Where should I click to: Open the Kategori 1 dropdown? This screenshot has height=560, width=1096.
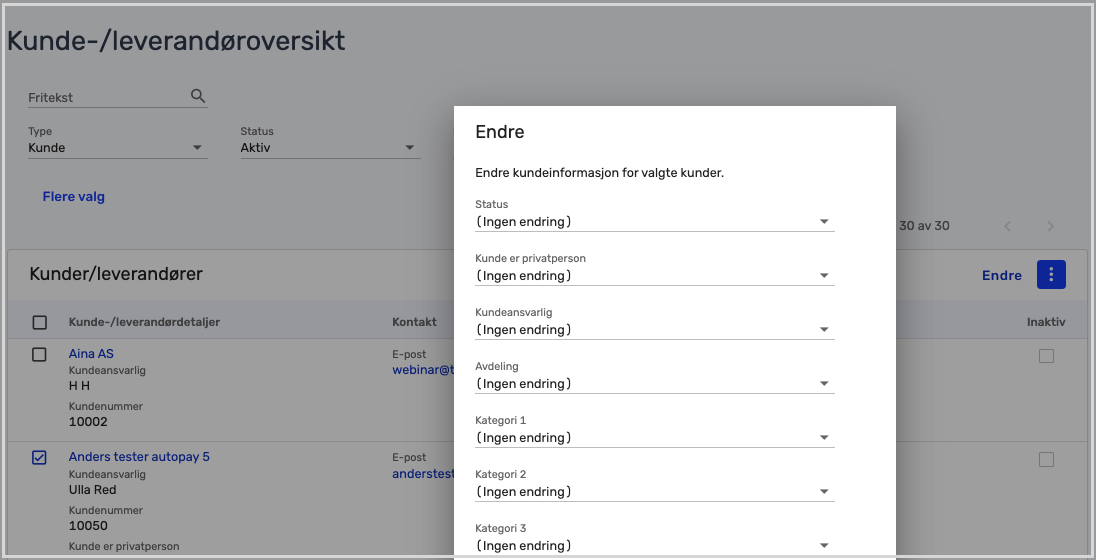(654, 438)
